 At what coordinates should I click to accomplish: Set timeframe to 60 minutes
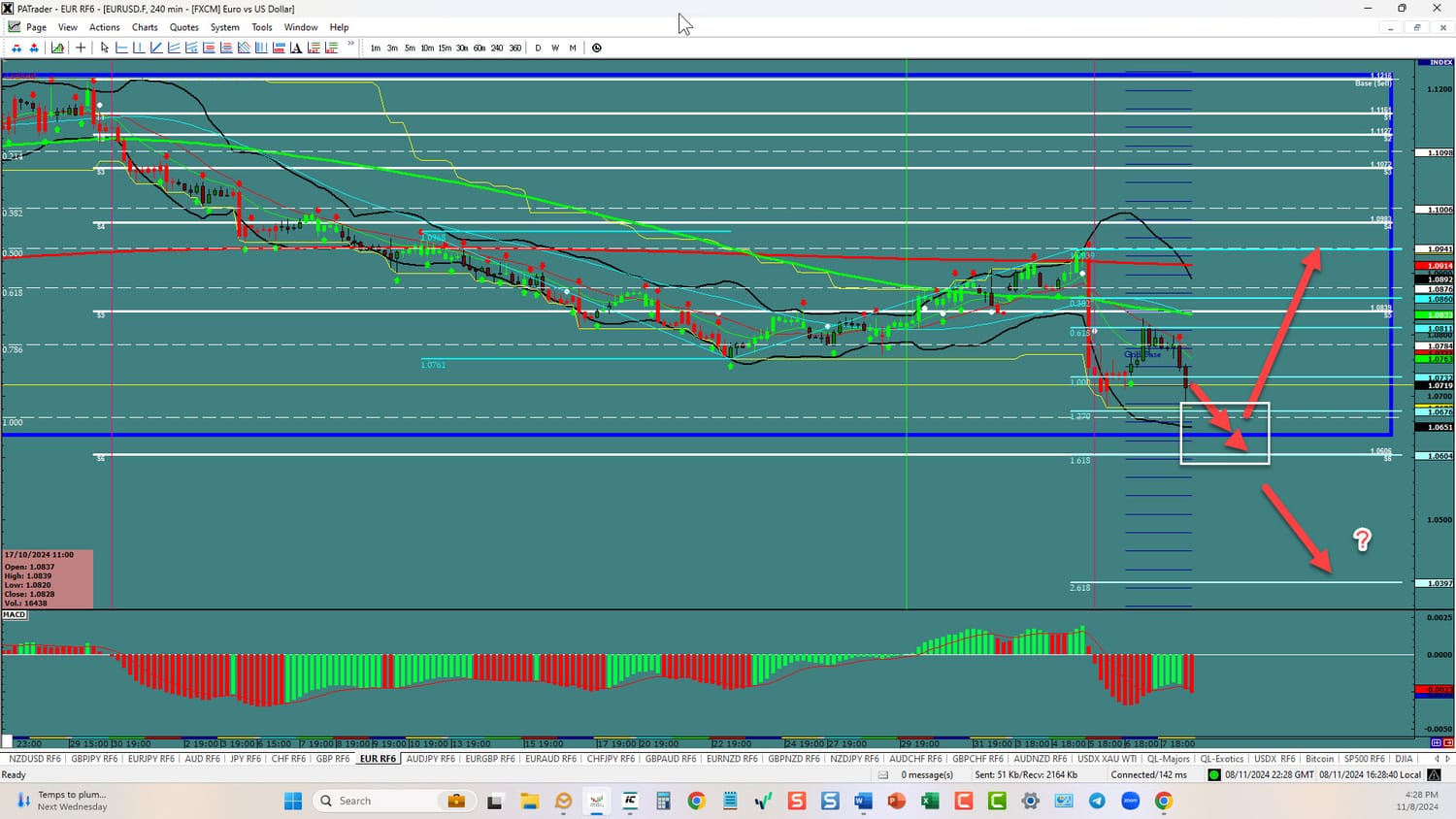point(480,48)
